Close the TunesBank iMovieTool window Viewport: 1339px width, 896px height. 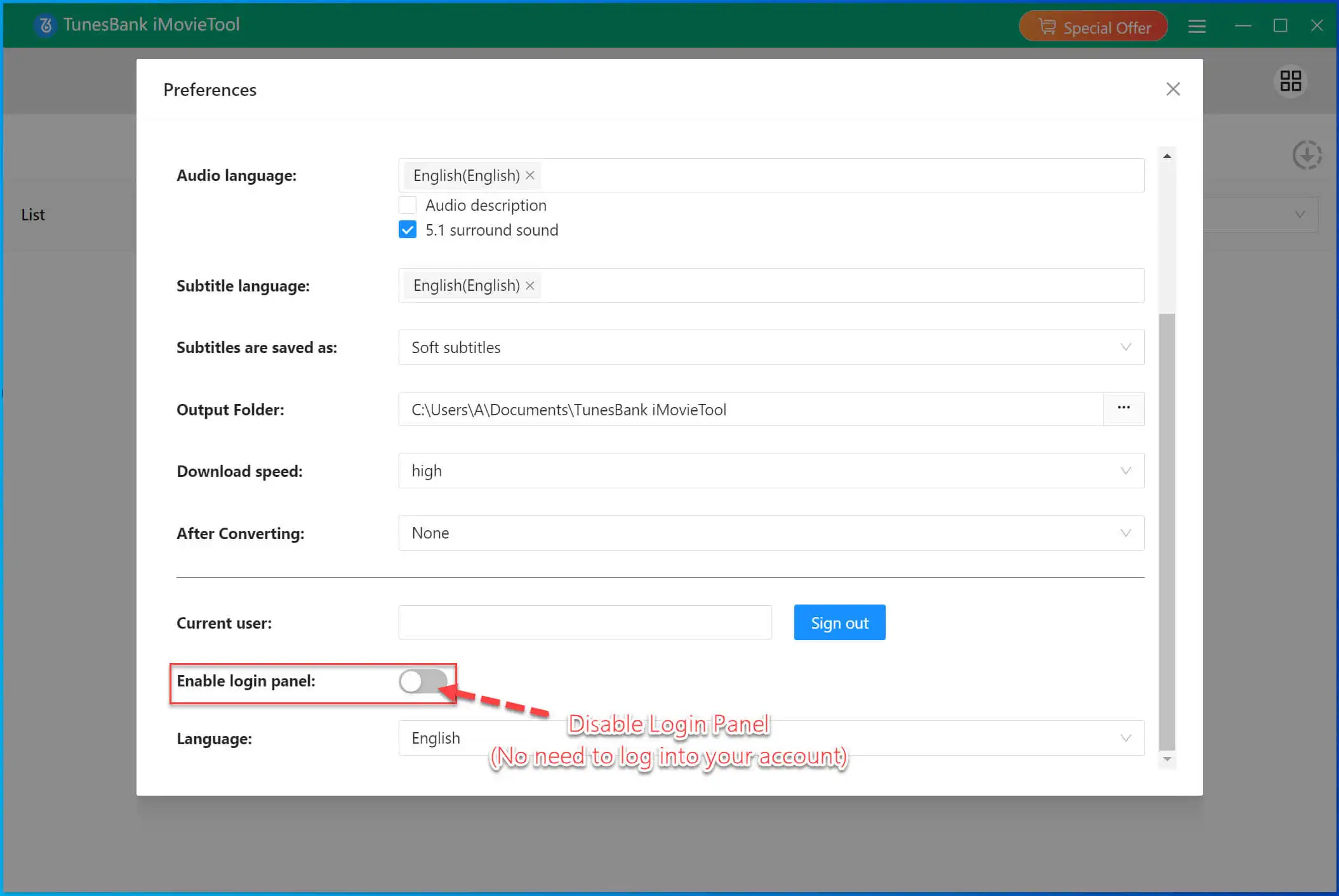coord(1317,26)
